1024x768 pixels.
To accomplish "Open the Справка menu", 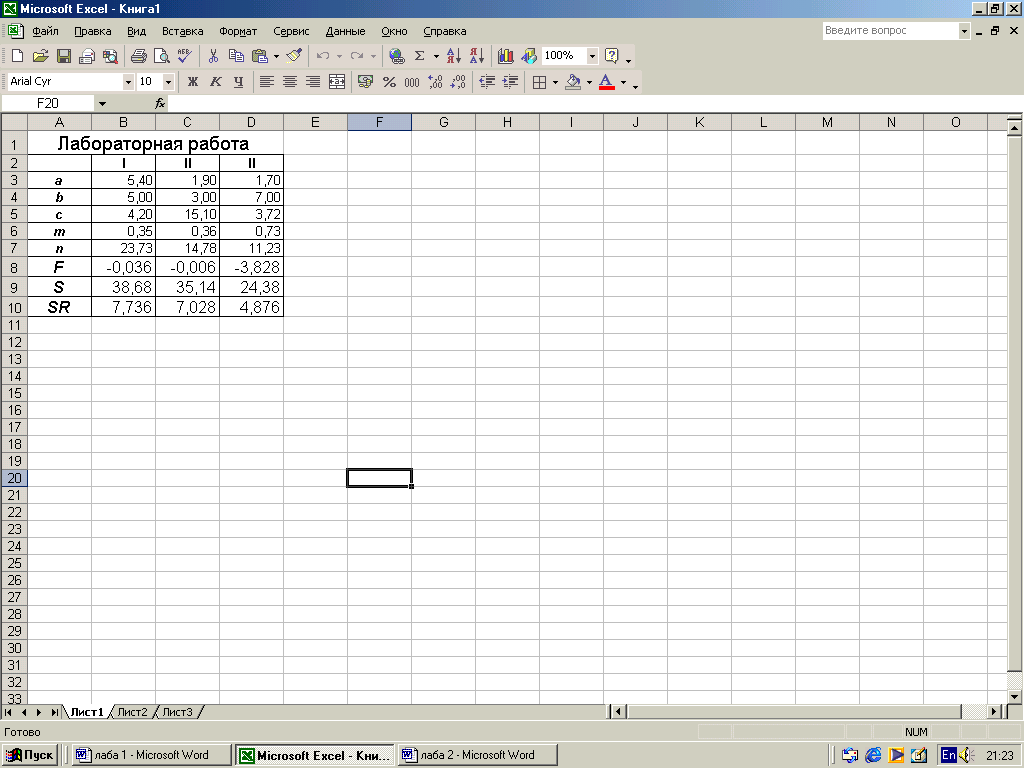I will pos(445,31).
